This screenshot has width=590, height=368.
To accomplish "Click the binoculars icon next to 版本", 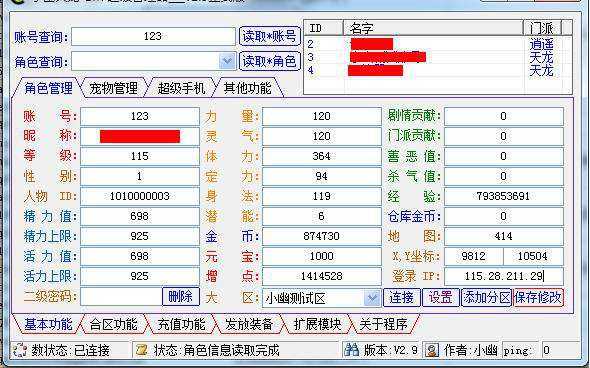I will click(x=352, y=350).
